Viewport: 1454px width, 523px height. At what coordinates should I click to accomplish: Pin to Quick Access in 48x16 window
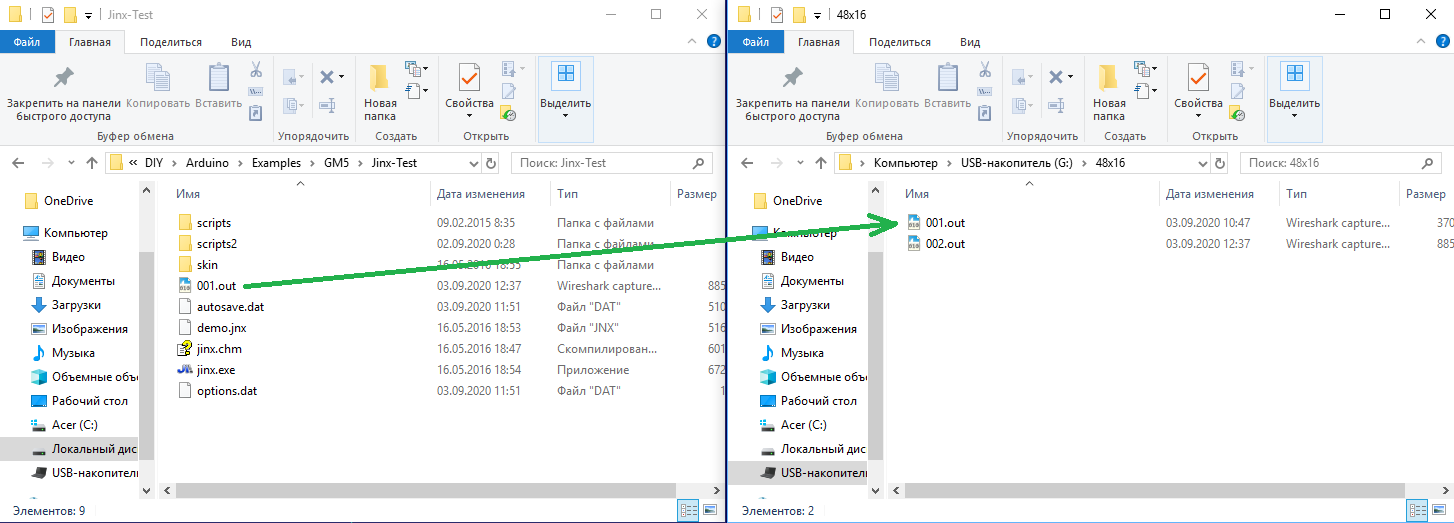(x=793, y=92)
